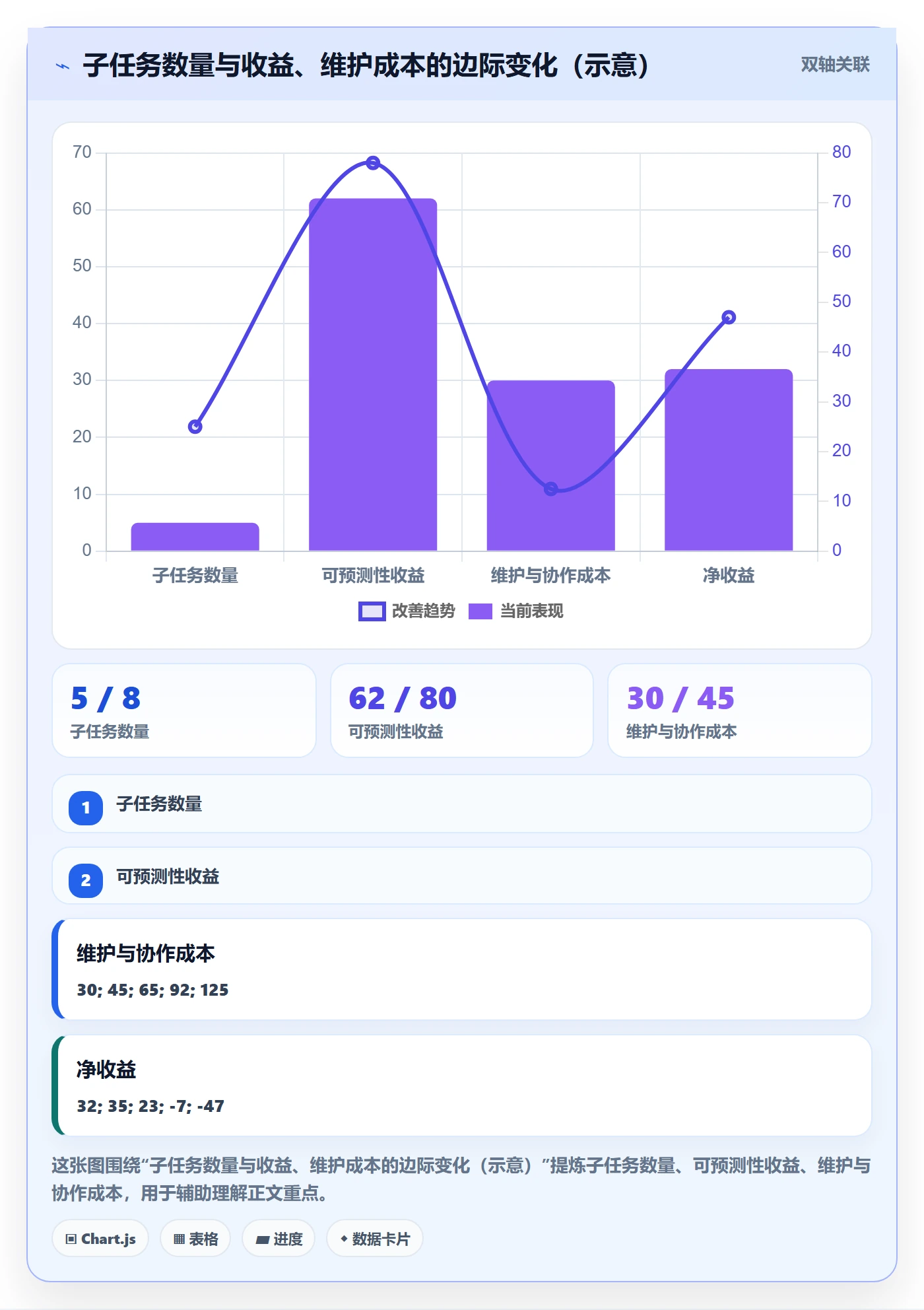924x1310 pixels.
Task: Click the number 2 badge
Action: coord(86,880)
